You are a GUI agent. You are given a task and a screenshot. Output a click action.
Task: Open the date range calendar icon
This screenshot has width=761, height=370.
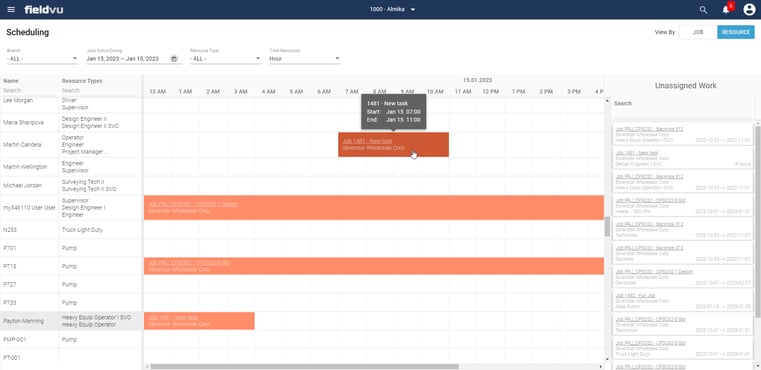[174, 58]
